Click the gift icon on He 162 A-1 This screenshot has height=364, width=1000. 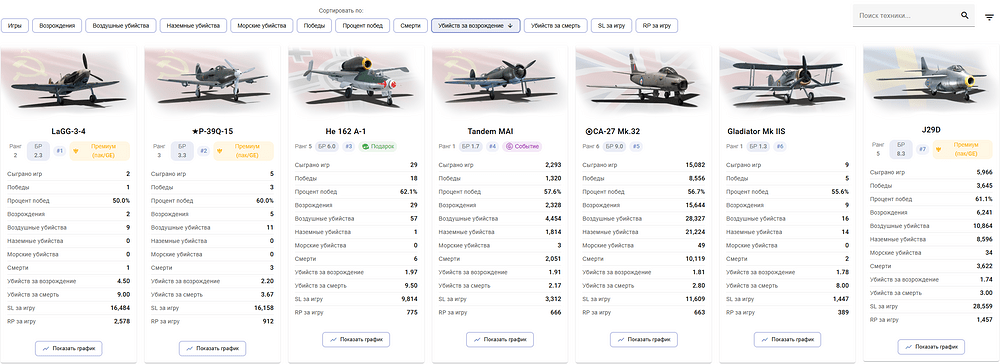(365, 147)
